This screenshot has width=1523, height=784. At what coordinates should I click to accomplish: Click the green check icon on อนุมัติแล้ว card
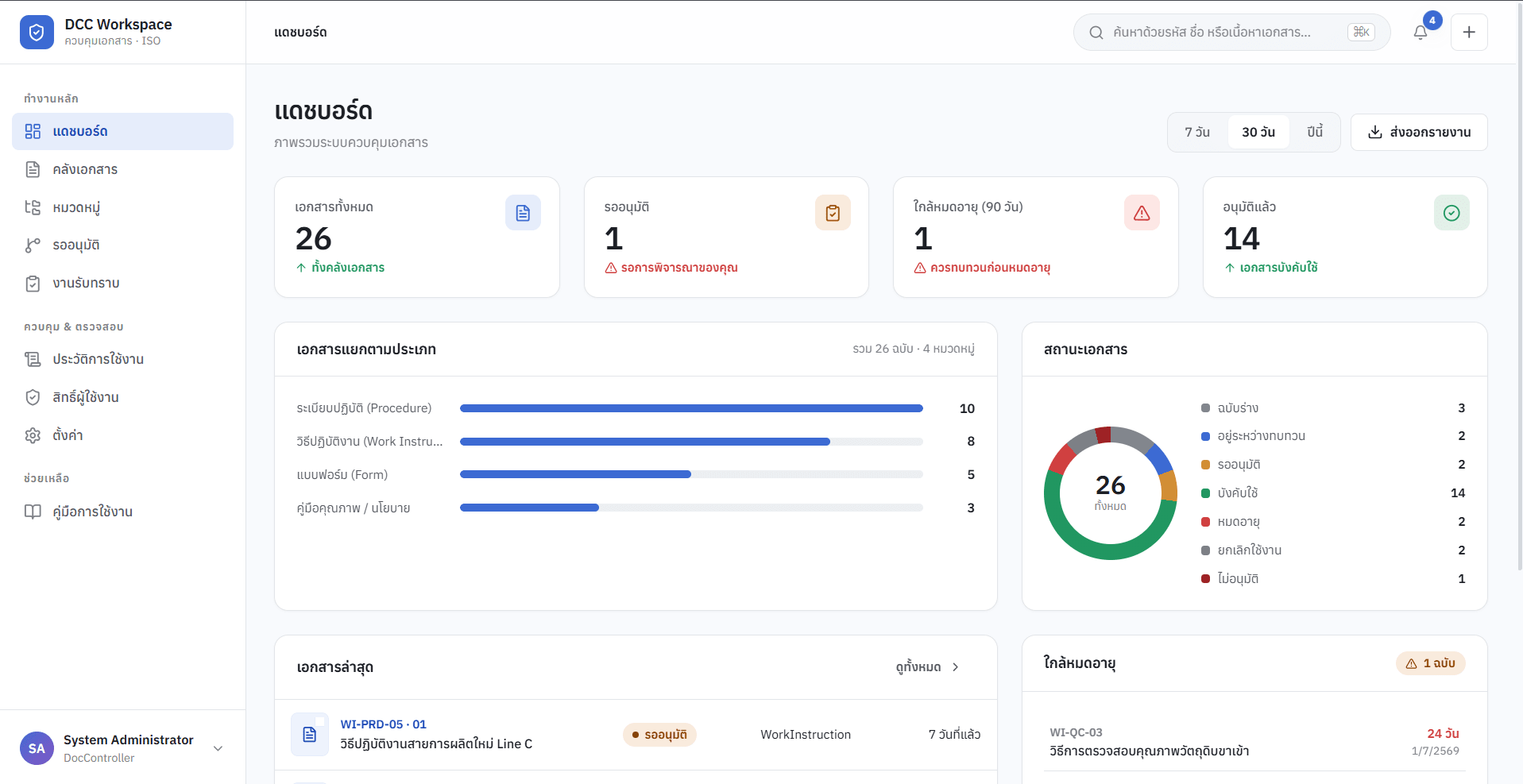click(1451, 213)
